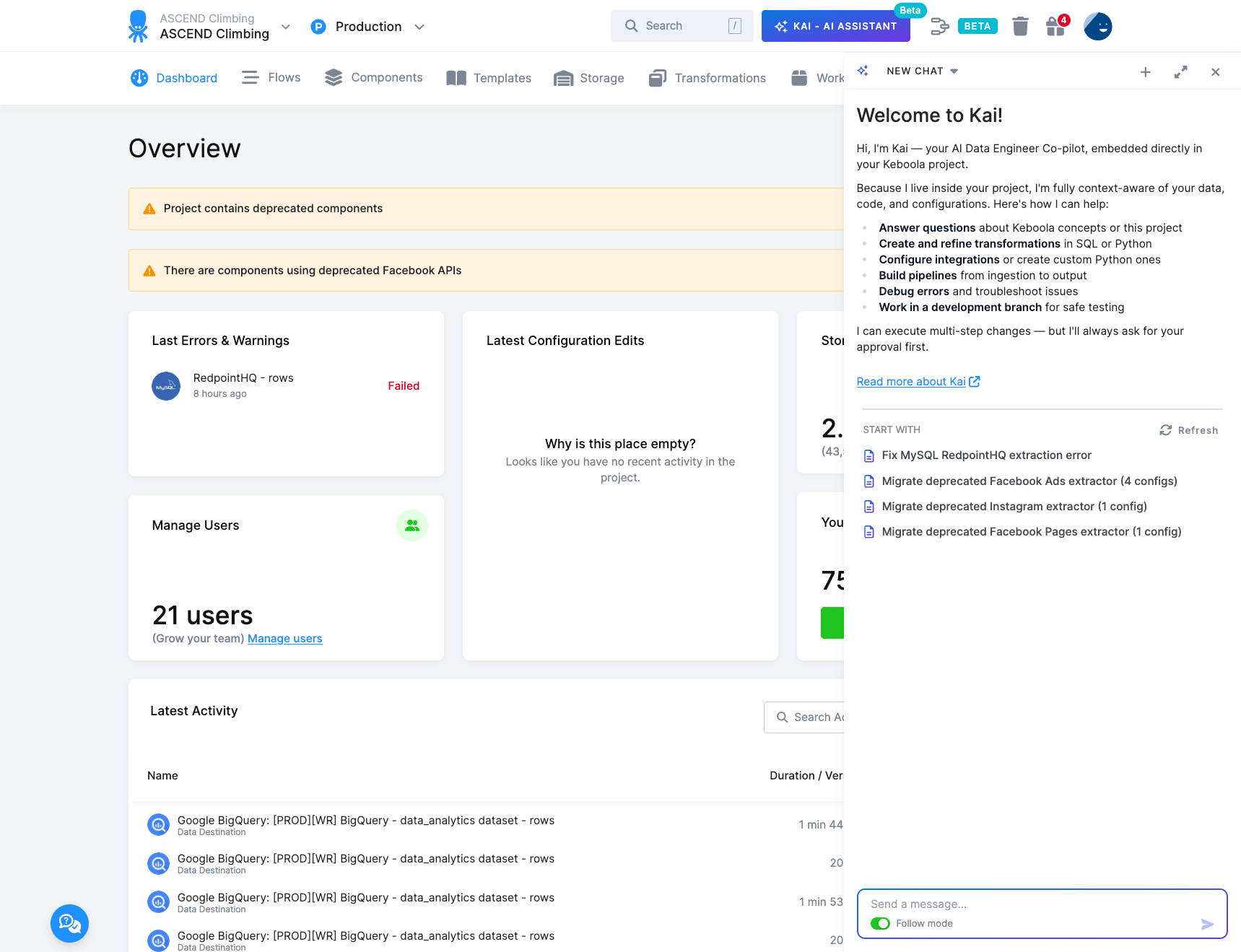Image resolution: width=1241 pixels, height=952 pixels.
Task: Expand the NEW CHAT dropdown
Action: (954, 71)
